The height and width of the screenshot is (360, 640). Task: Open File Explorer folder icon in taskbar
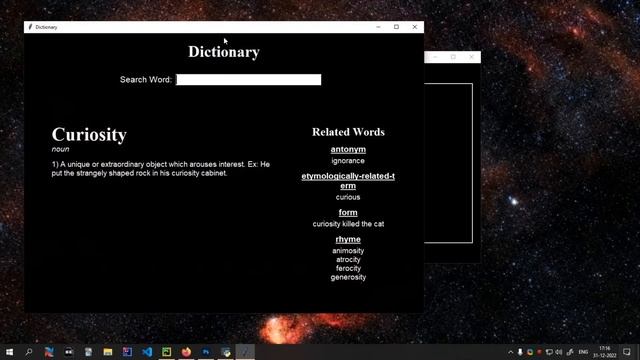click(108, 352)
